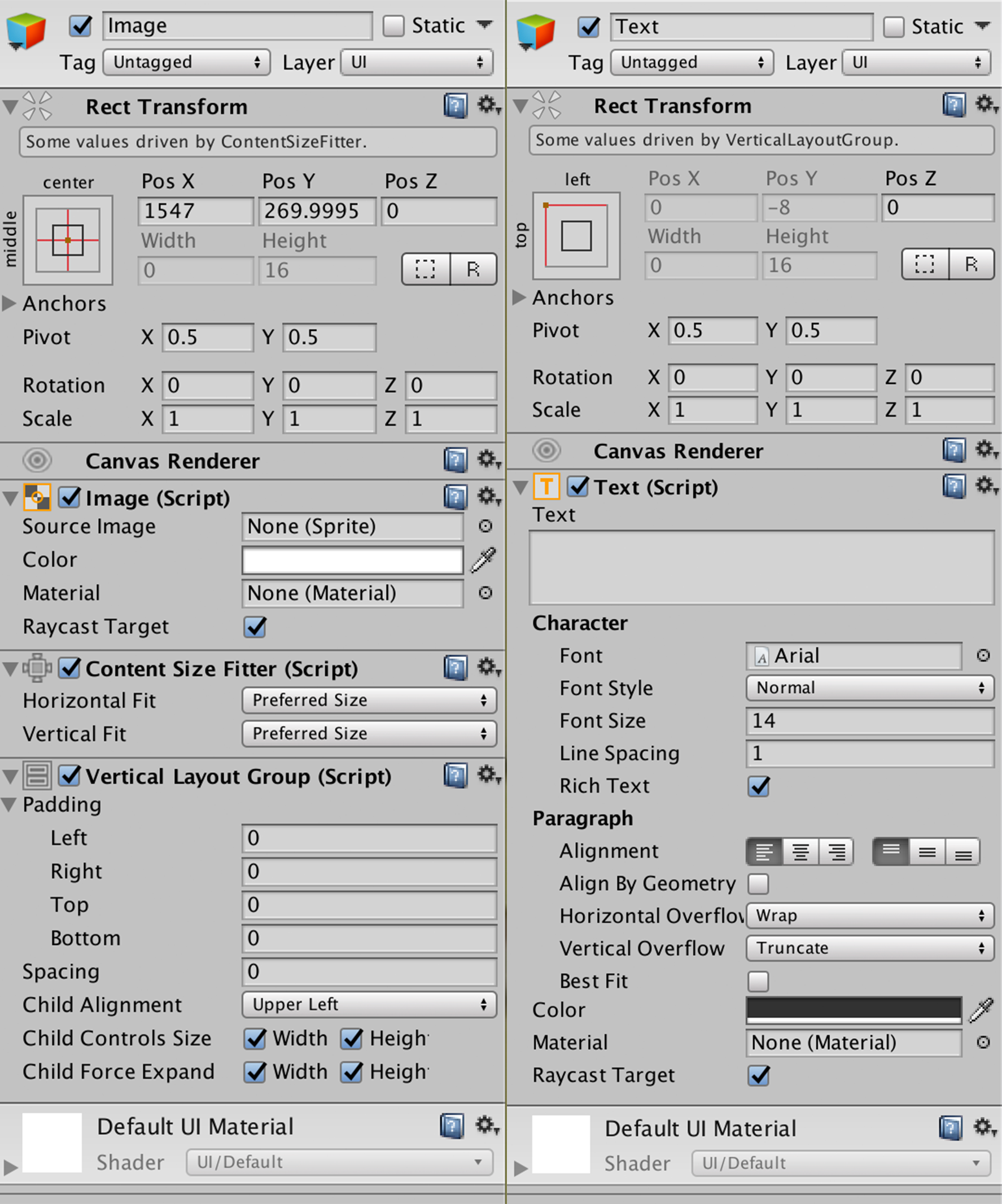Mark the Image GameObject as Static
1002x1204 pixels.
tap(394, 25)
